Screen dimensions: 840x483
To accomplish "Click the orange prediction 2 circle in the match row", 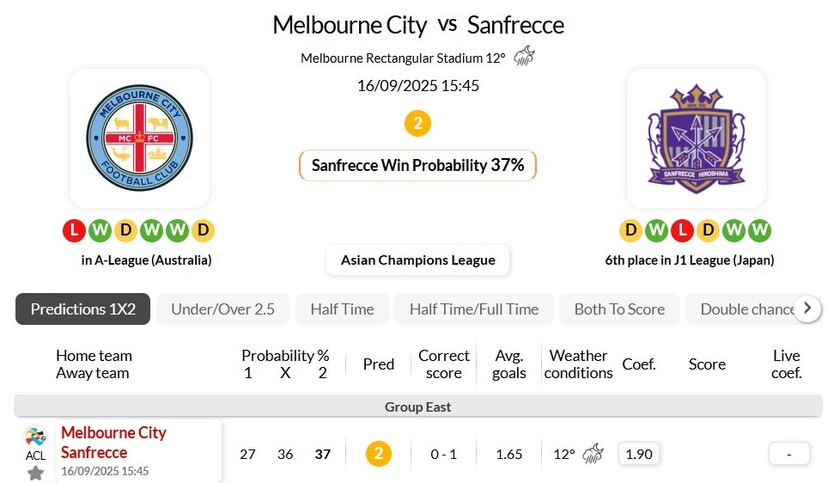I will pyautogui.click(x=378, y=453).
